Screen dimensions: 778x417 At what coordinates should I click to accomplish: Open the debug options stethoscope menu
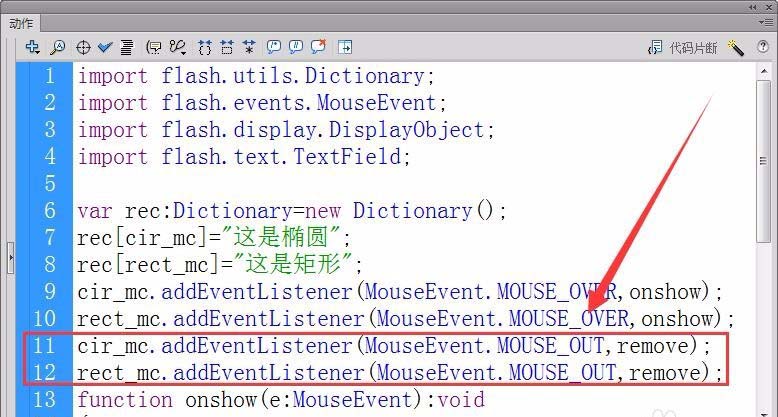177,48
